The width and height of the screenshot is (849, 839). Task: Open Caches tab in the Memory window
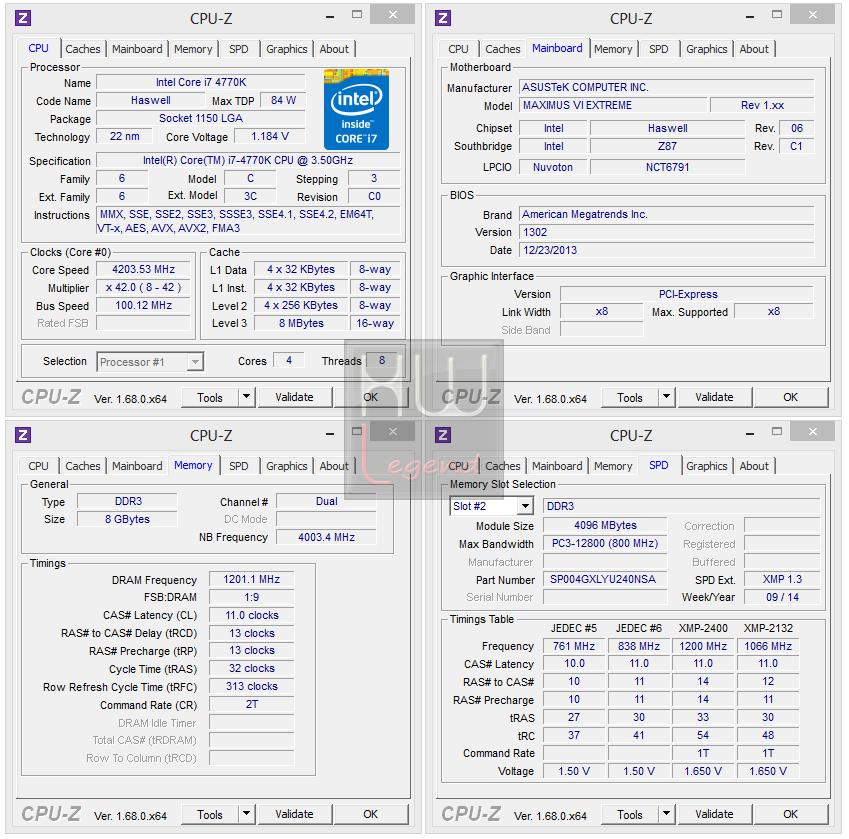(x=83, y=466)
